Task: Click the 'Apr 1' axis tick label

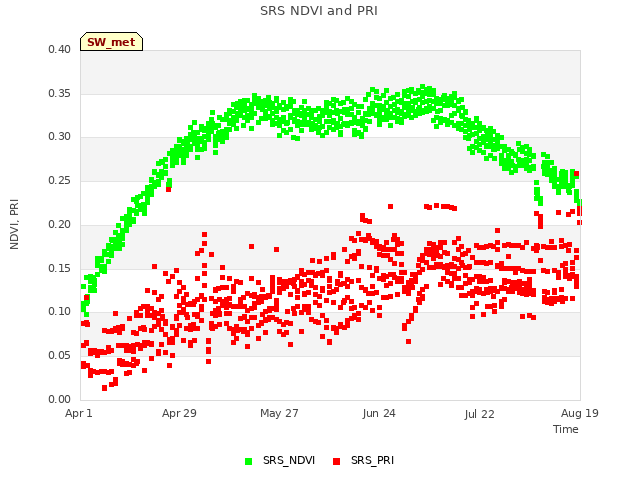Action: (x=79, y=413)
